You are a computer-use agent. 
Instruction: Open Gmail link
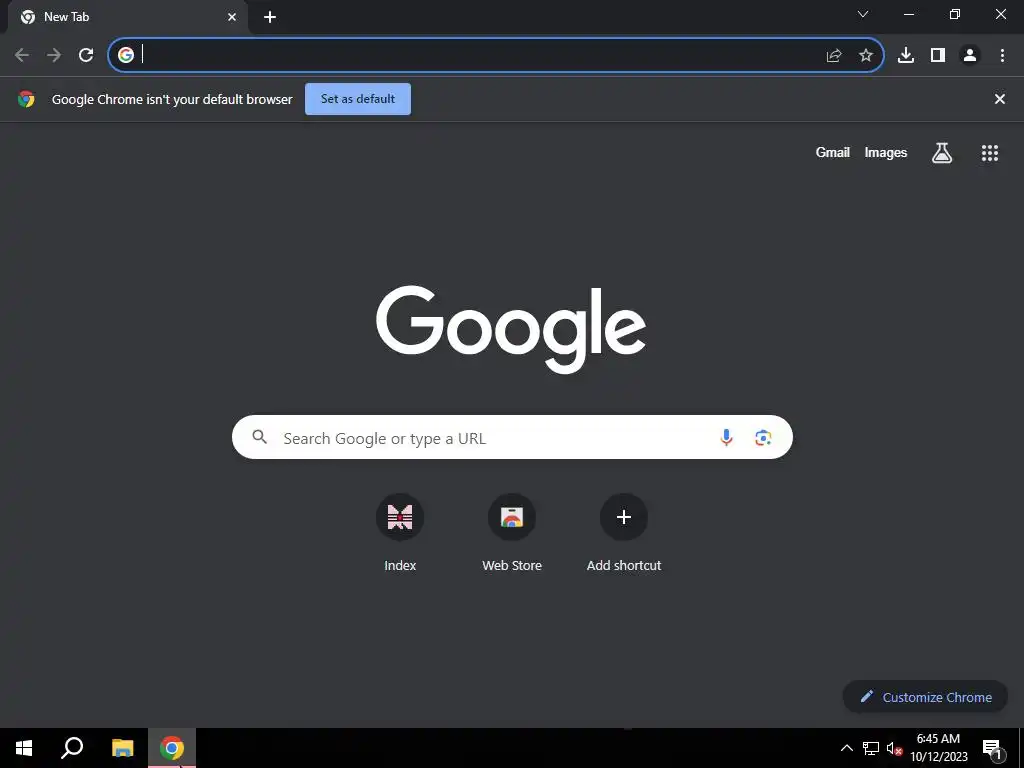coord(833,152)
